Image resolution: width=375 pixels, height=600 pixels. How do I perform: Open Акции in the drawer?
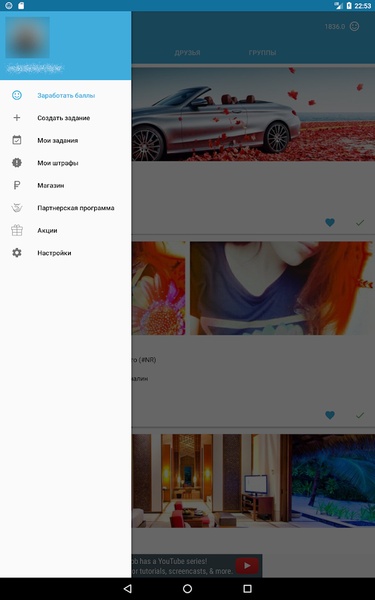[x=65, y=230]
